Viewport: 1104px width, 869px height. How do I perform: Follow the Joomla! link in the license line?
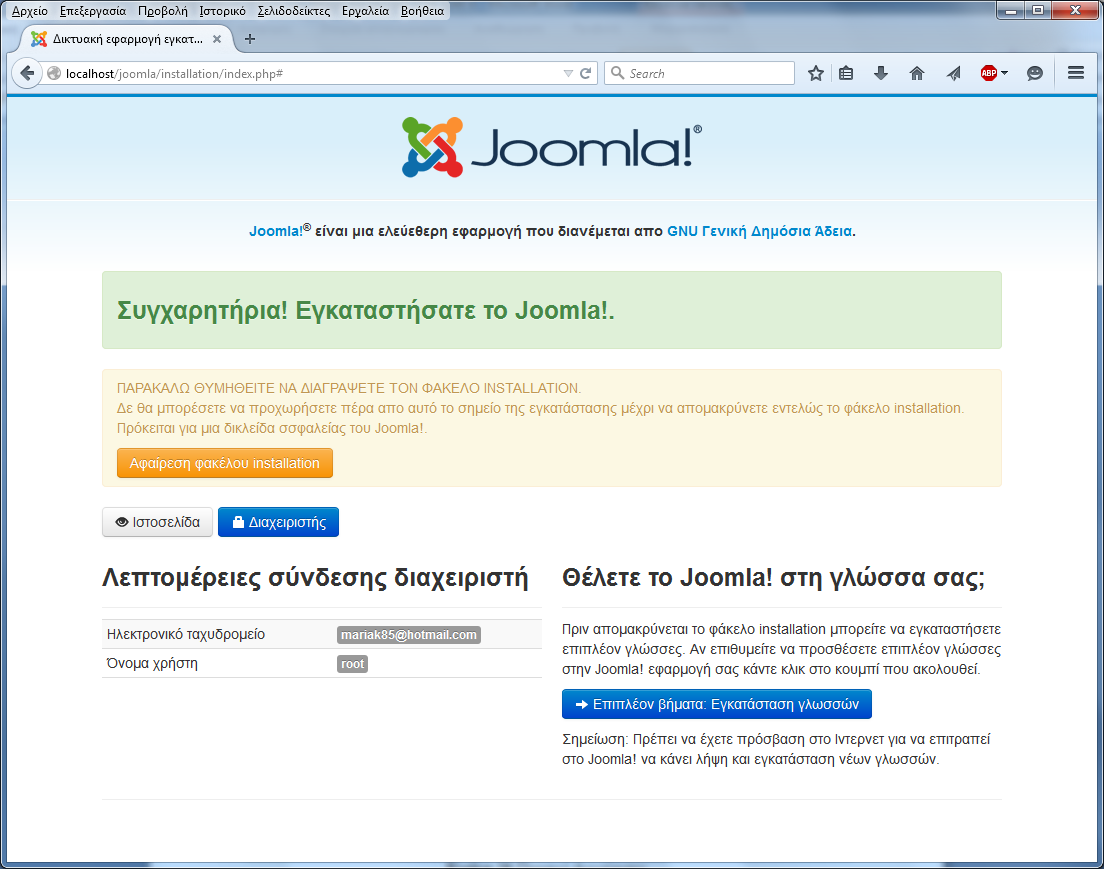click(276, 231)
